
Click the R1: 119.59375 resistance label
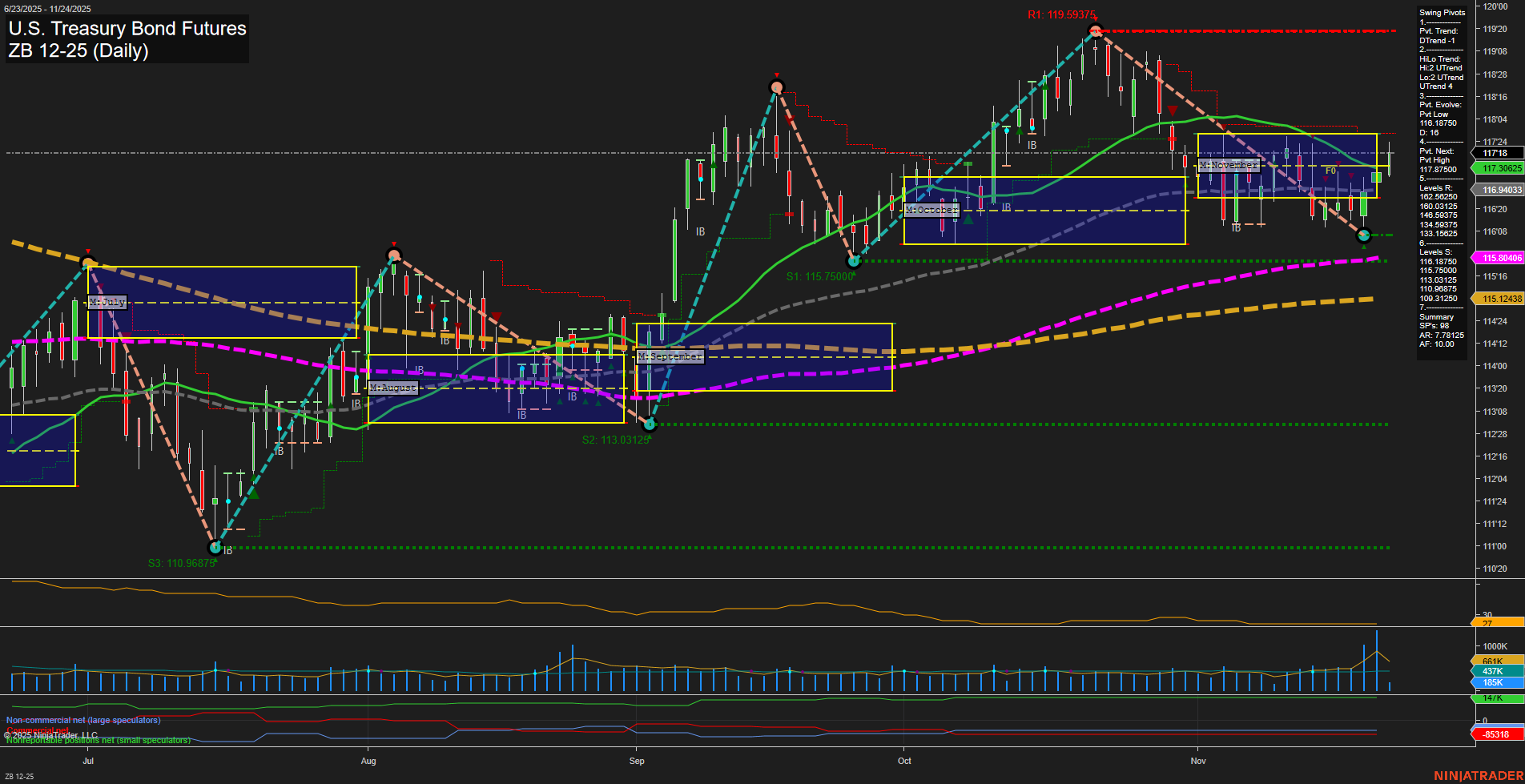[1061, 14]
